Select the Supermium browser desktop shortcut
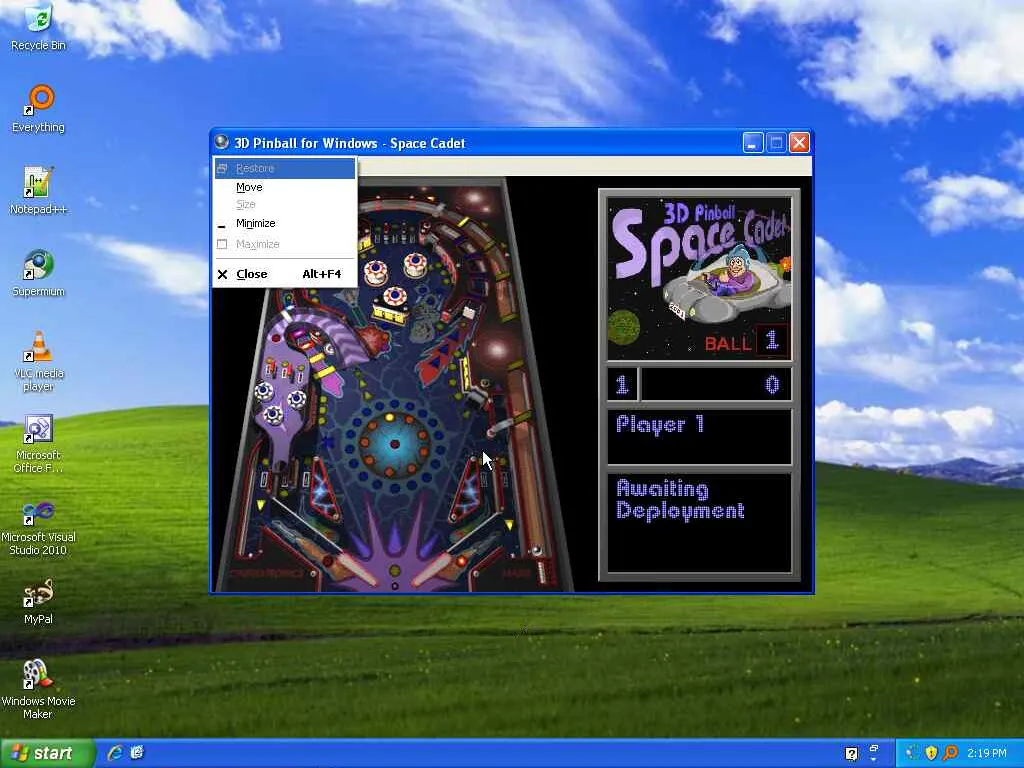This screenshot has width=1024, height=768. click(38, 273)
